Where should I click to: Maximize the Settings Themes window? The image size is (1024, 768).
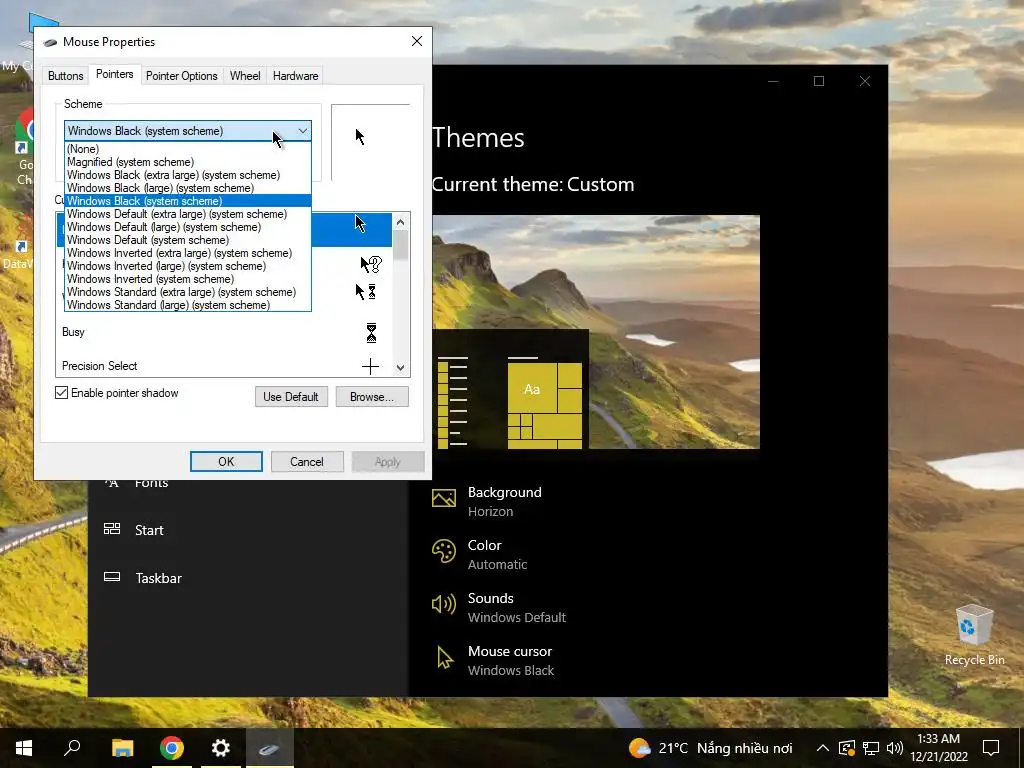[x=819, y=81]
